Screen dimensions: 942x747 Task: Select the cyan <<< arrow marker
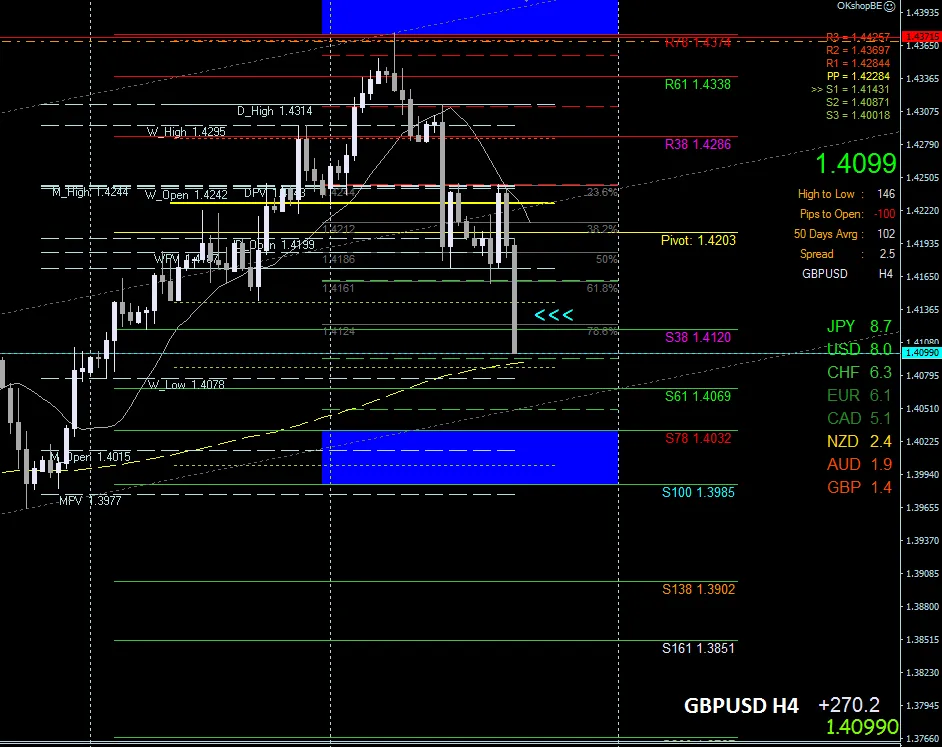553,315
